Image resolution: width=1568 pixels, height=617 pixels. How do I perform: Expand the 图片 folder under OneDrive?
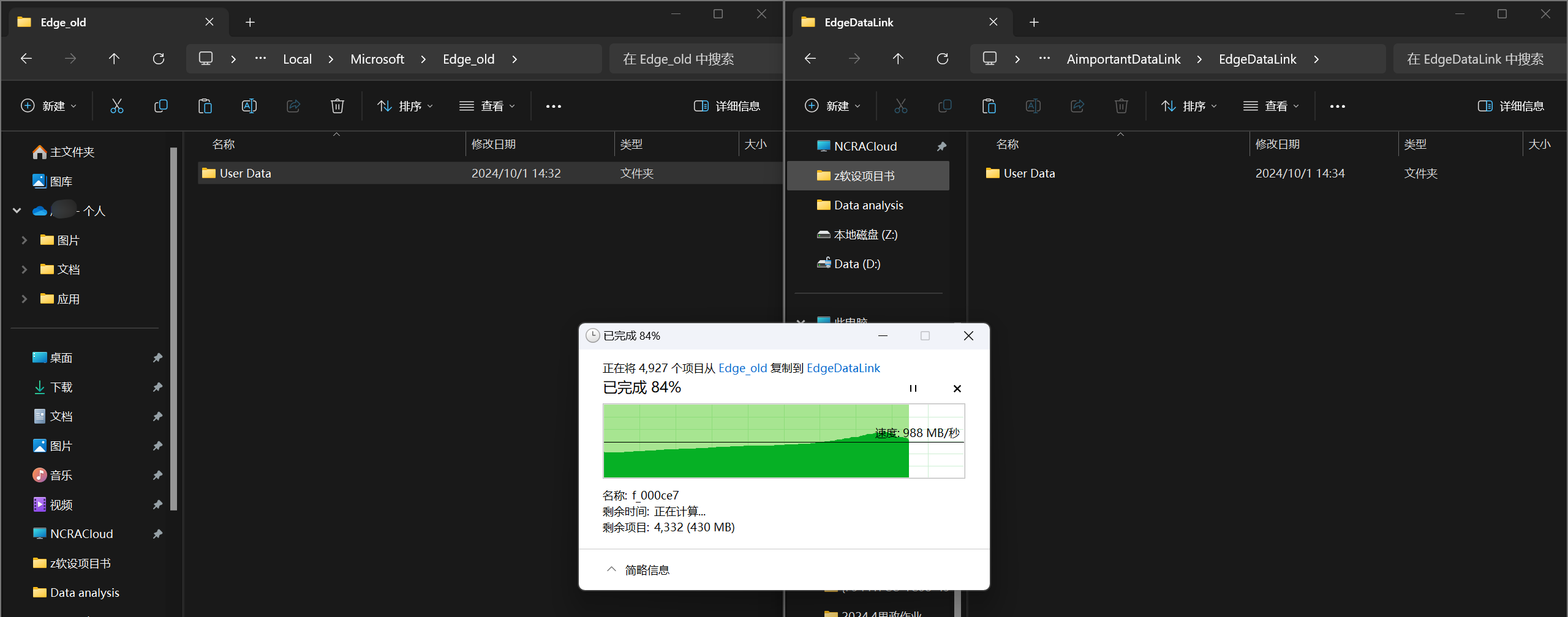pyautogui.click(x=24, y=240)
